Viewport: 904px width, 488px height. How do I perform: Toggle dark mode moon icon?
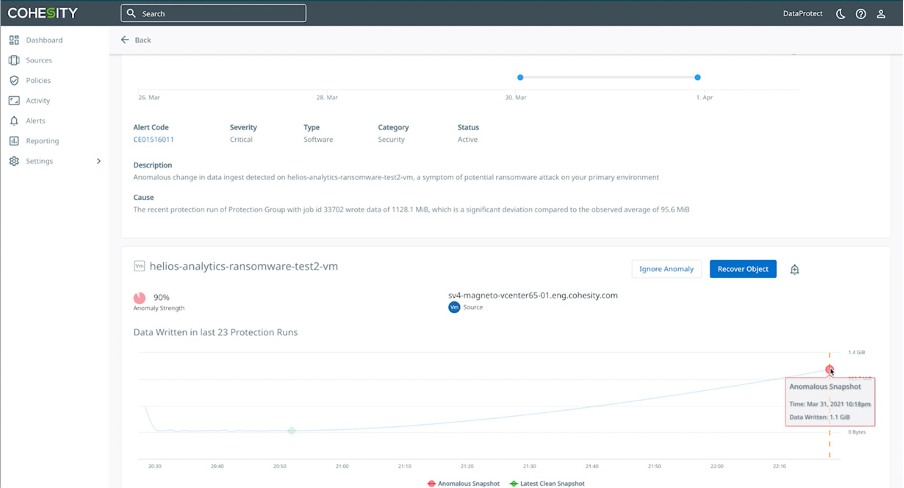(841, 14)
